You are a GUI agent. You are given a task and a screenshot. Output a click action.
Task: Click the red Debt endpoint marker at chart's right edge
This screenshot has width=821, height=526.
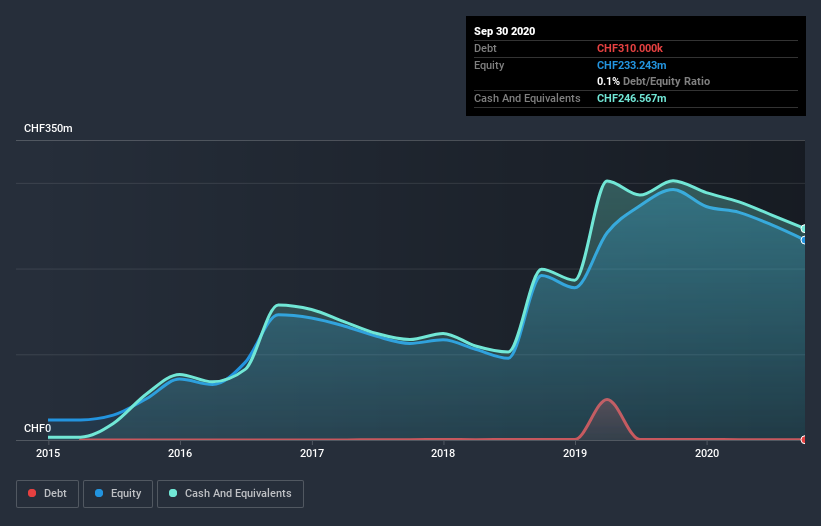[x=804, y=439]
